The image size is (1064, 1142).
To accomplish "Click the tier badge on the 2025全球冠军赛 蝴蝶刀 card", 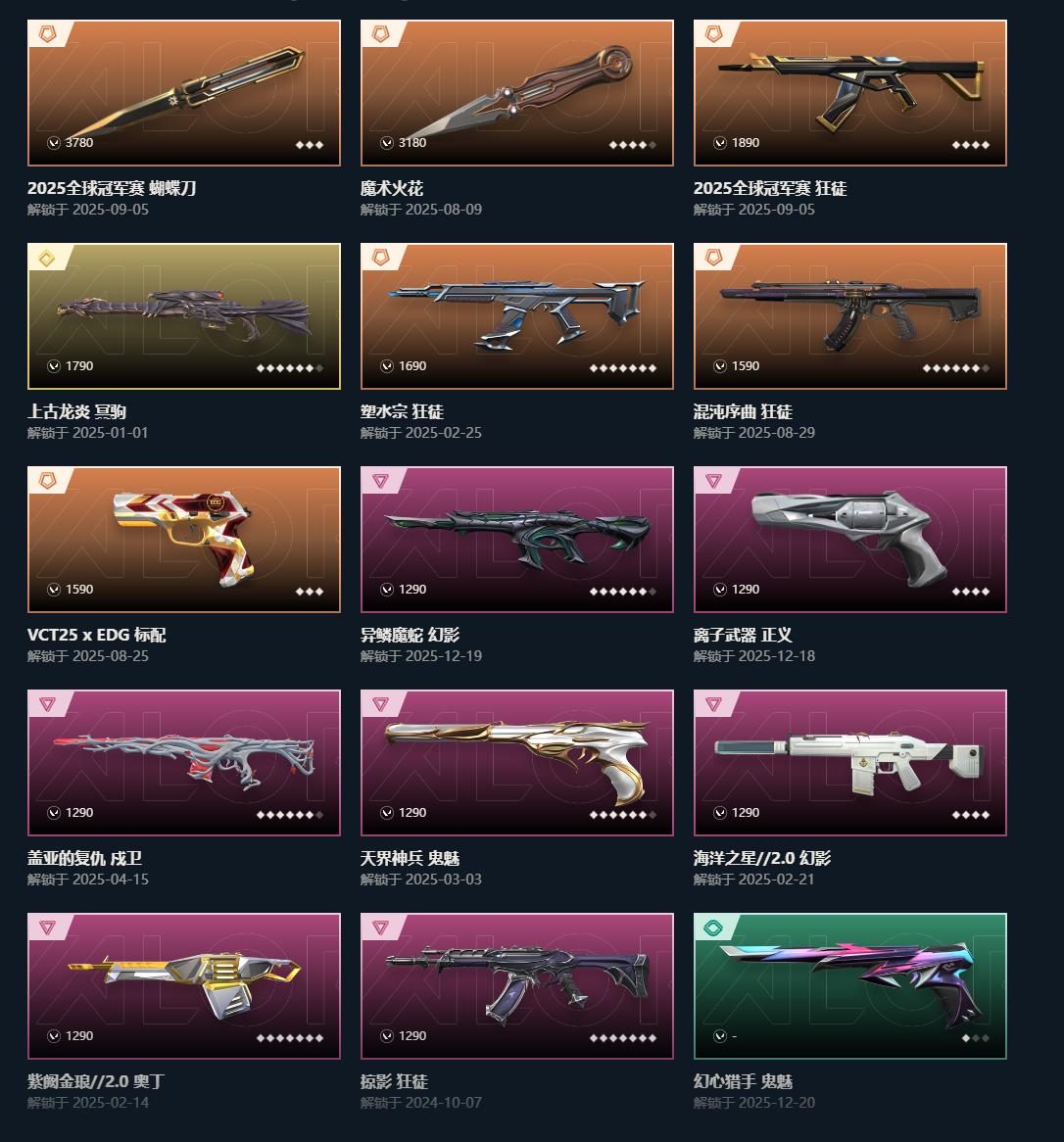I will [47, 34].
